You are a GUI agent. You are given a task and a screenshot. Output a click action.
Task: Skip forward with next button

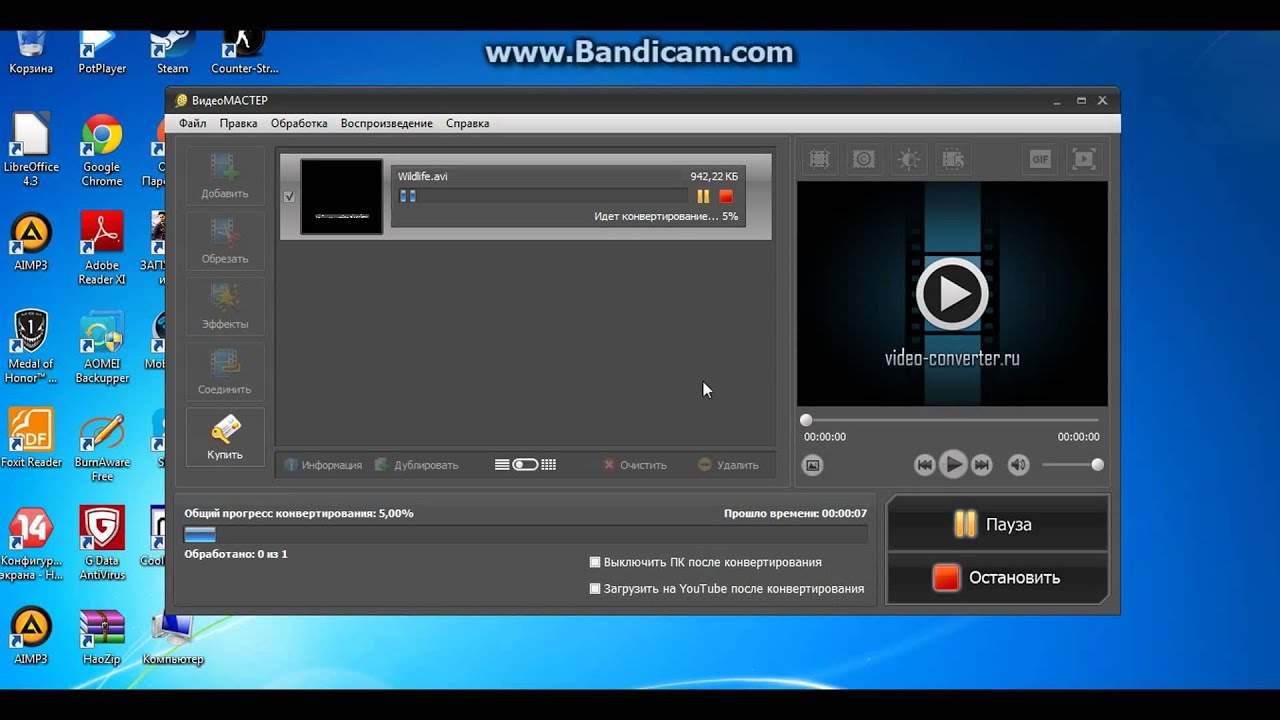click(x=982, y=465)
